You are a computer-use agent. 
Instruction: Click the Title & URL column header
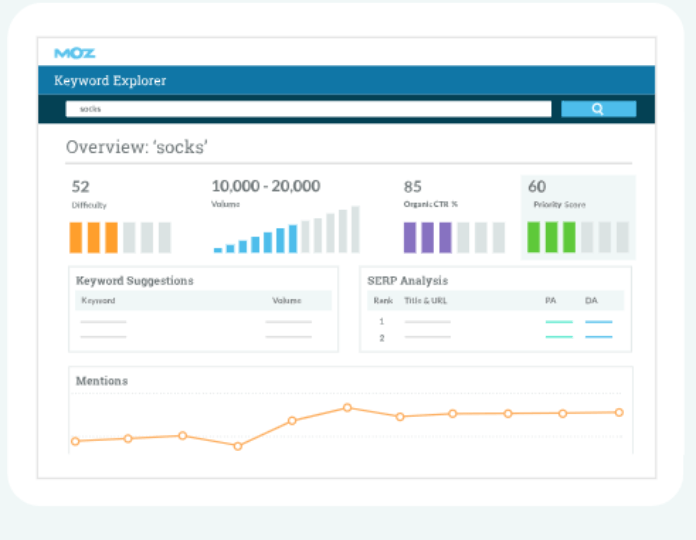tap(425, 300)
